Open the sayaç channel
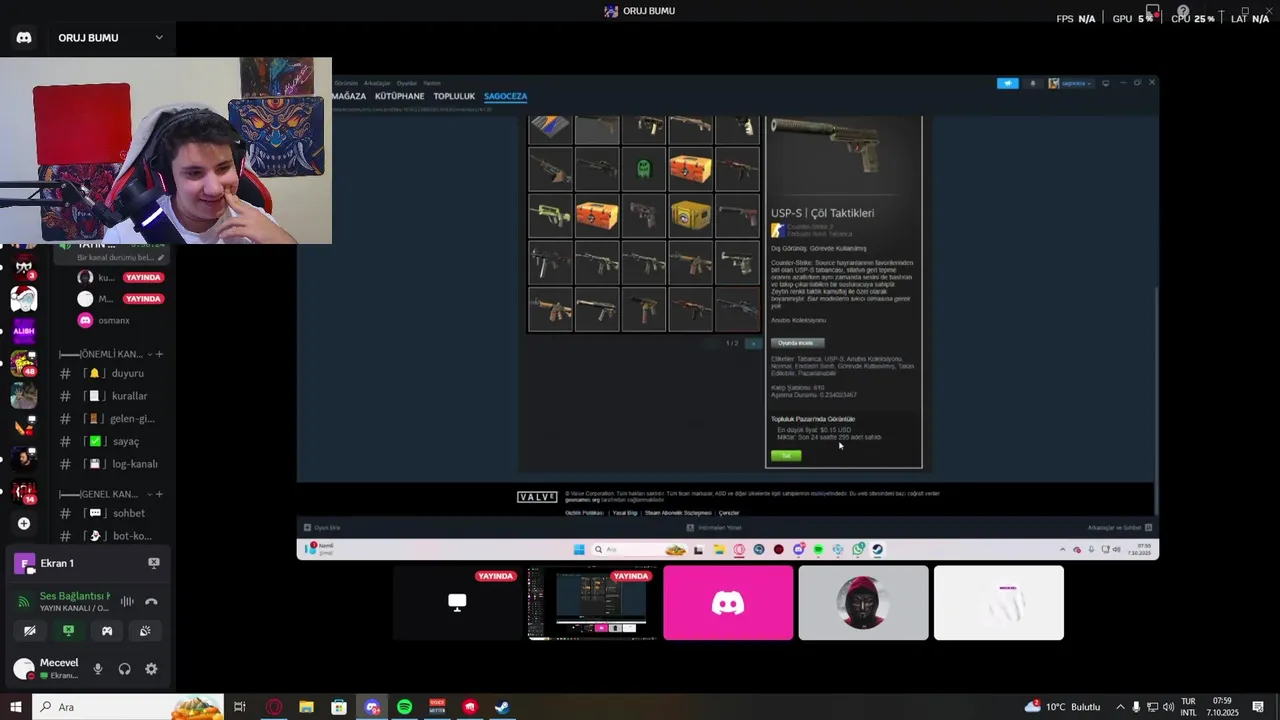The image size is (1280, 720). [110, 441]
